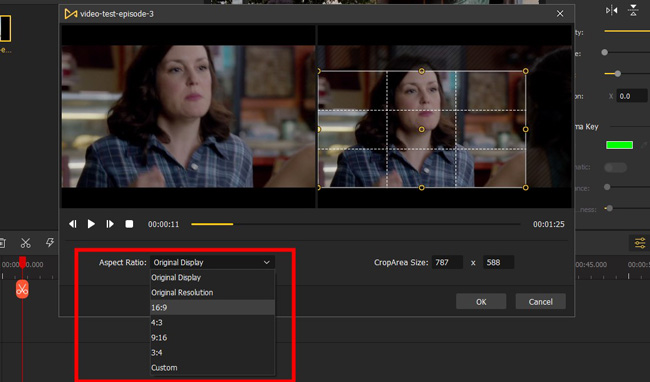Image resolution: width=650 pixels, height=382 pixels.
Task: Stop the preview playback
Action: click(x=129, y=224)
